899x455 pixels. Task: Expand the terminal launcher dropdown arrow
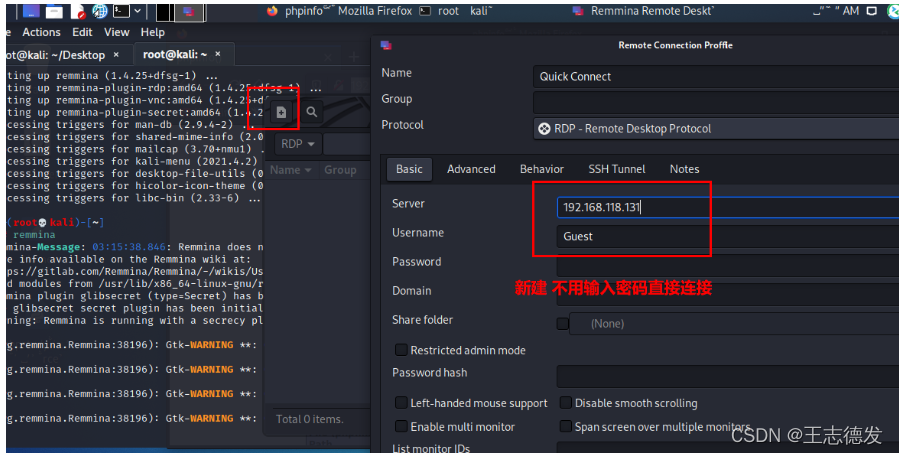(x=137, y=11)
